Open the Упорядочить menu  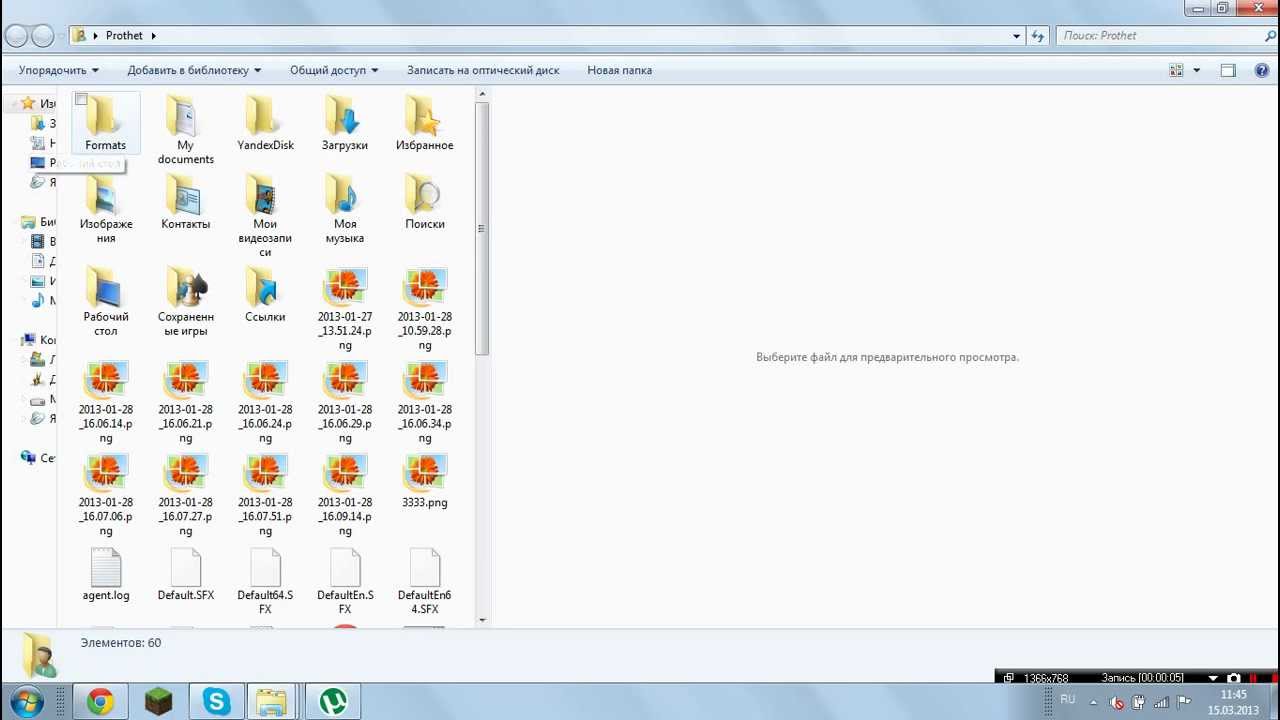coord(59,70)
